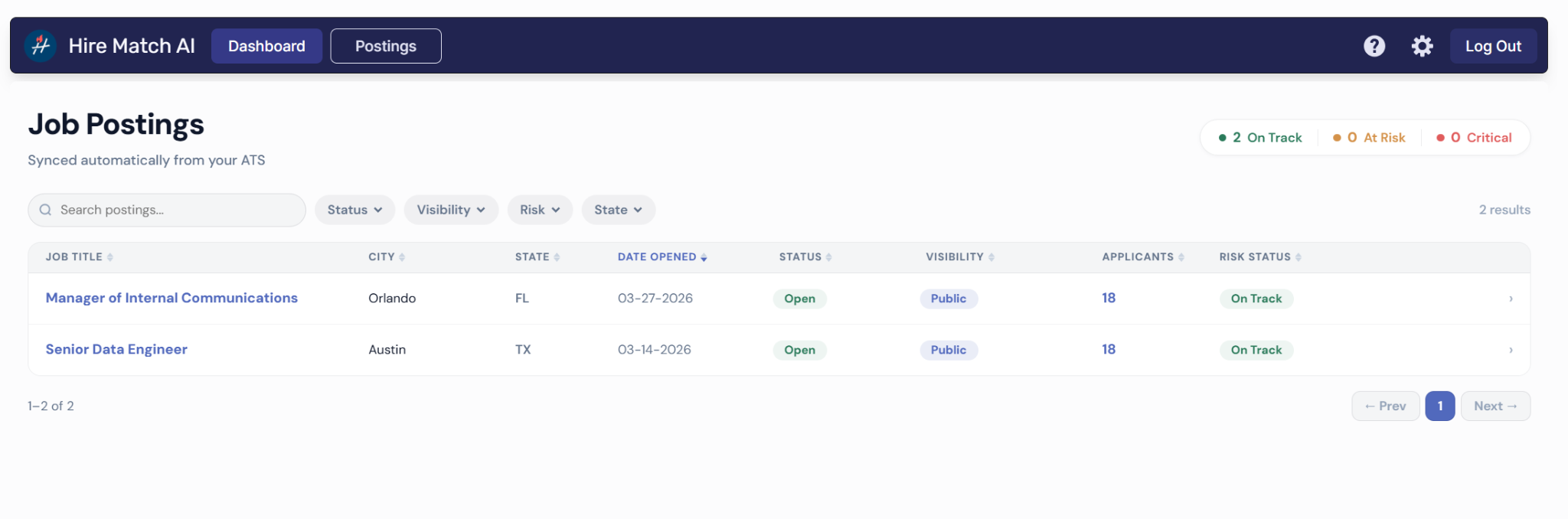Sort by Date Opened arrow icon
Viewport: 1568px width, 519px height.
coord(704,257)
